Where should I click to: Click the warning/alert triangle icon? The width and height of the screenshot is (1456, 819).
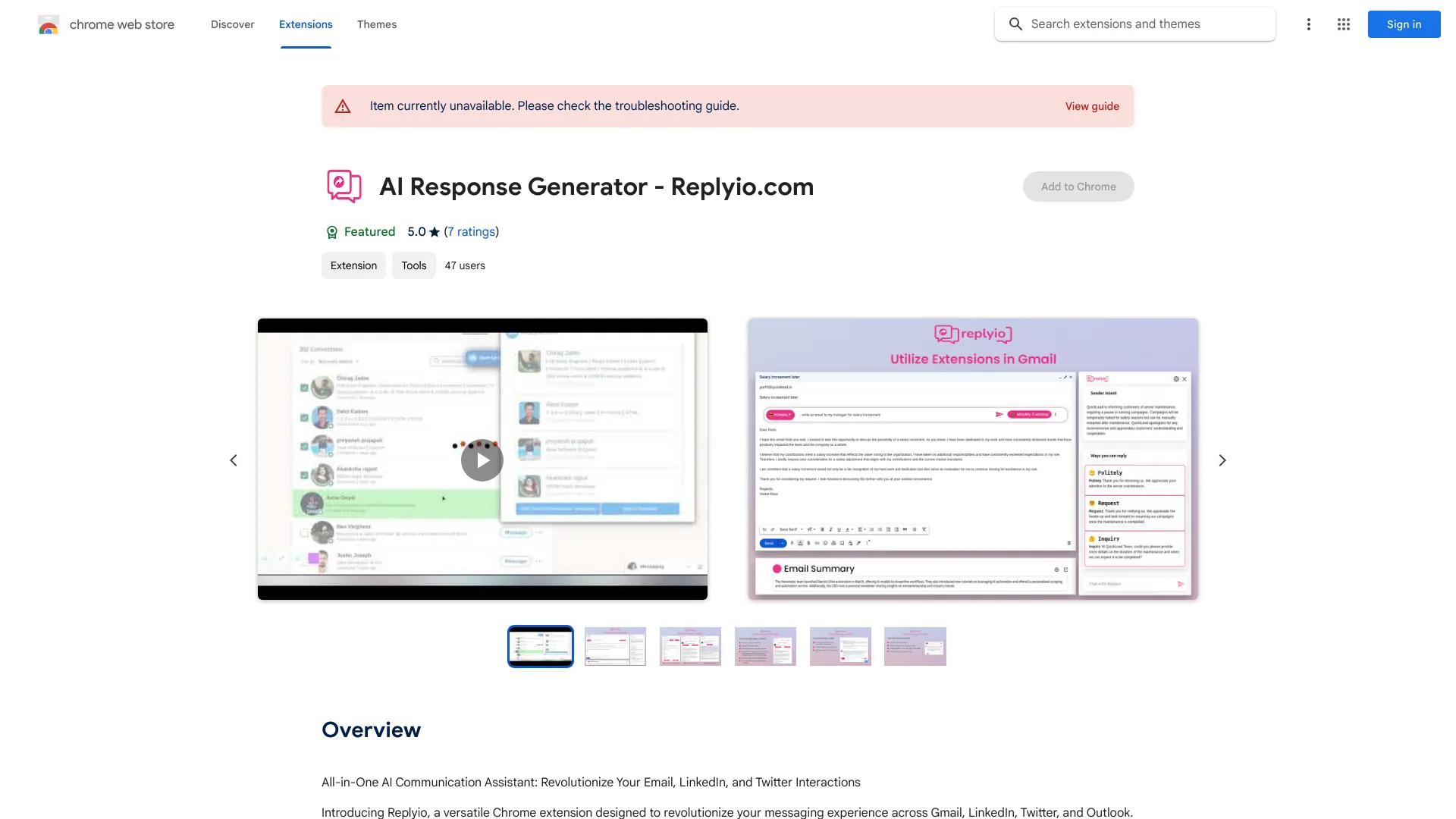click(343, 106)
